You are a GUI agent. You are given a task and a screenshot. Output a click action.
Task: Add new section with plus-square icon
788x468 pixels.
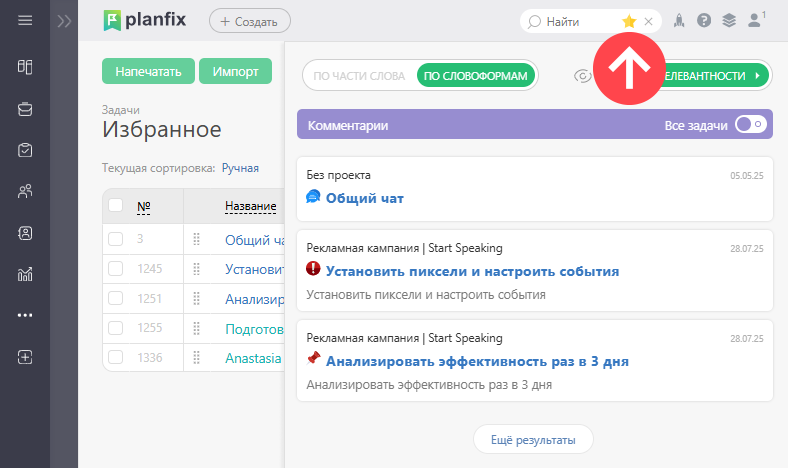[25, 357]
